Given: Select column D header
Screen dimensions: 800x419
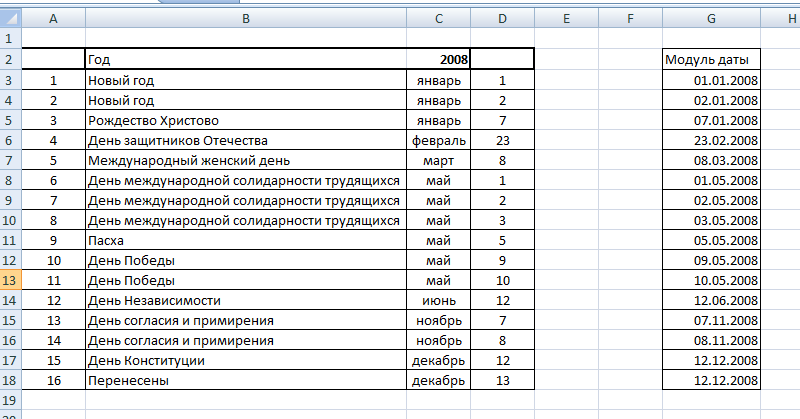Looking at the screenshot, I should coord(503,19).
